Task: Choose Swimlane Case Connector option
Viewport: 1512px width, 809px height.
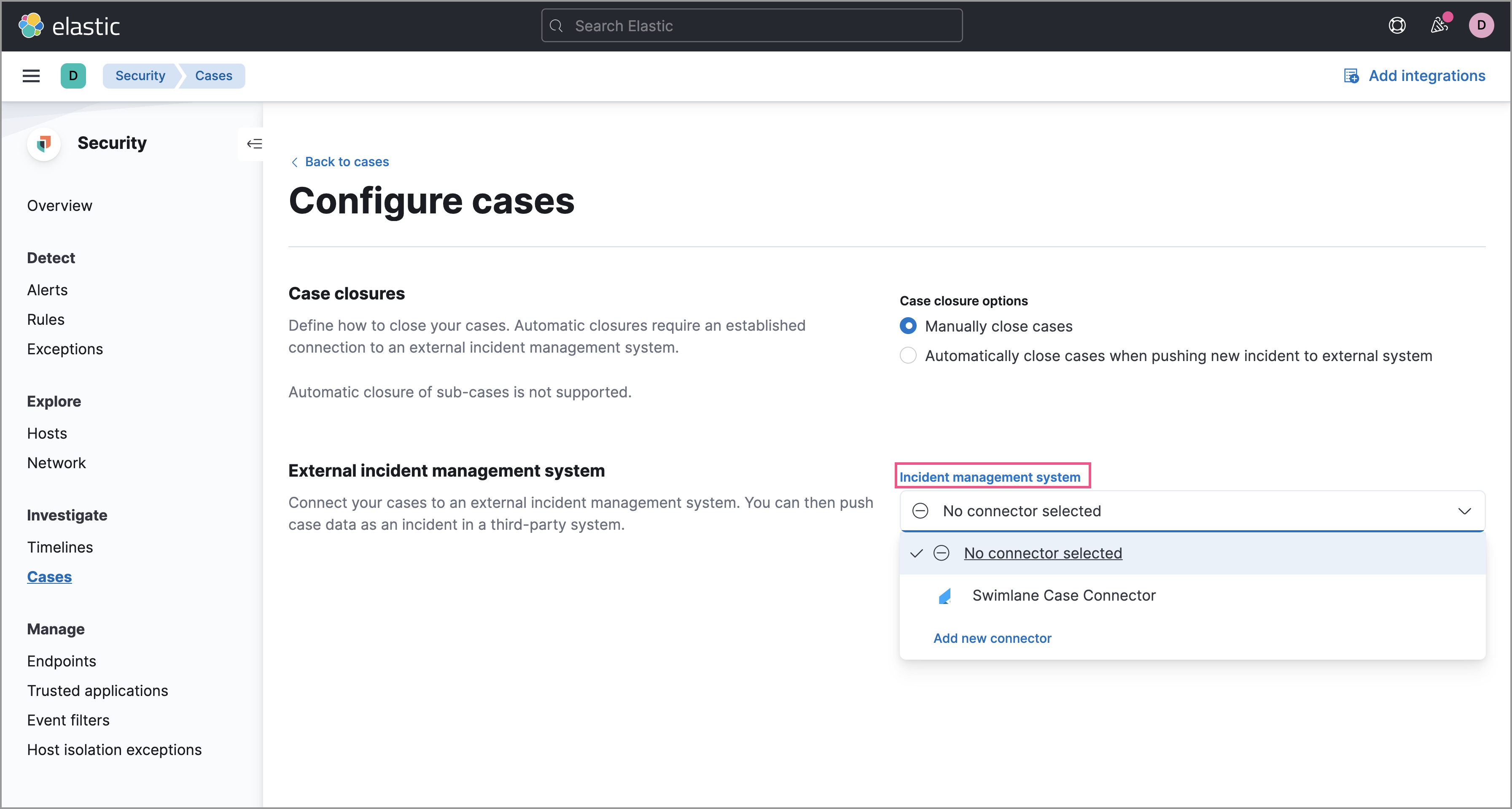Action: tap(1063, 595)
